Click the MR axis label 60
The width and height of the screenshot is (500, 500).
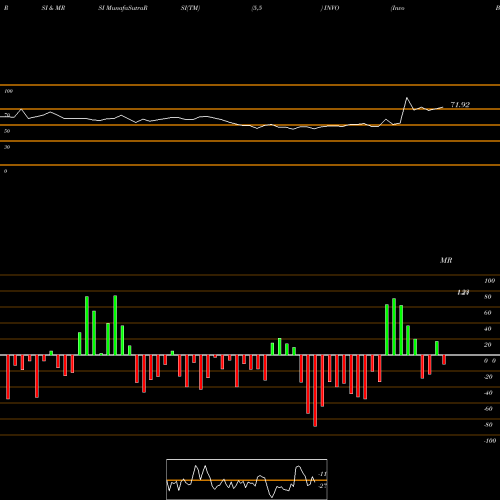(488, 313)
